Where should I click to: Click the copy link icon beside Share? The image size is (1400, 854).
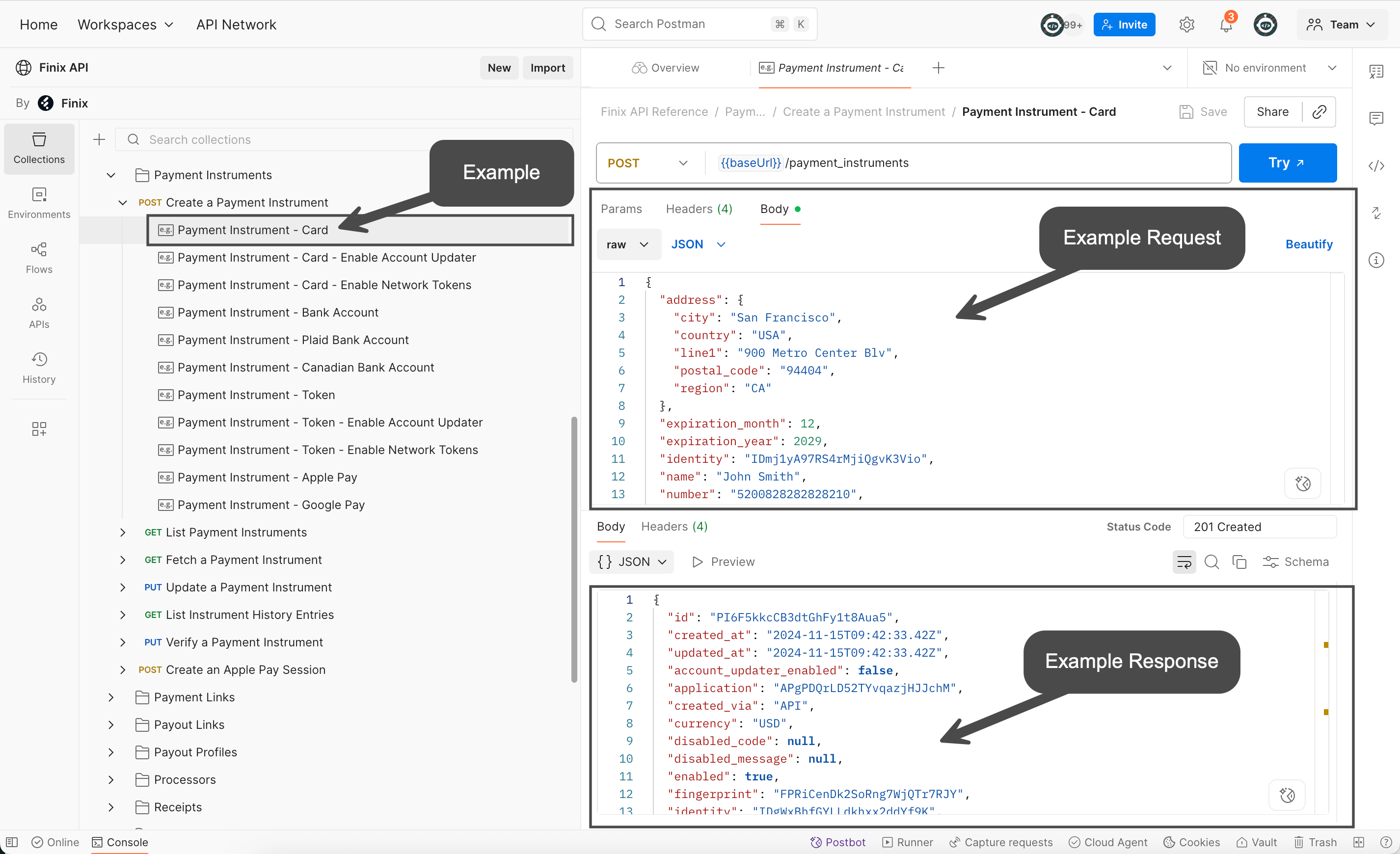tap(1319, 112)
